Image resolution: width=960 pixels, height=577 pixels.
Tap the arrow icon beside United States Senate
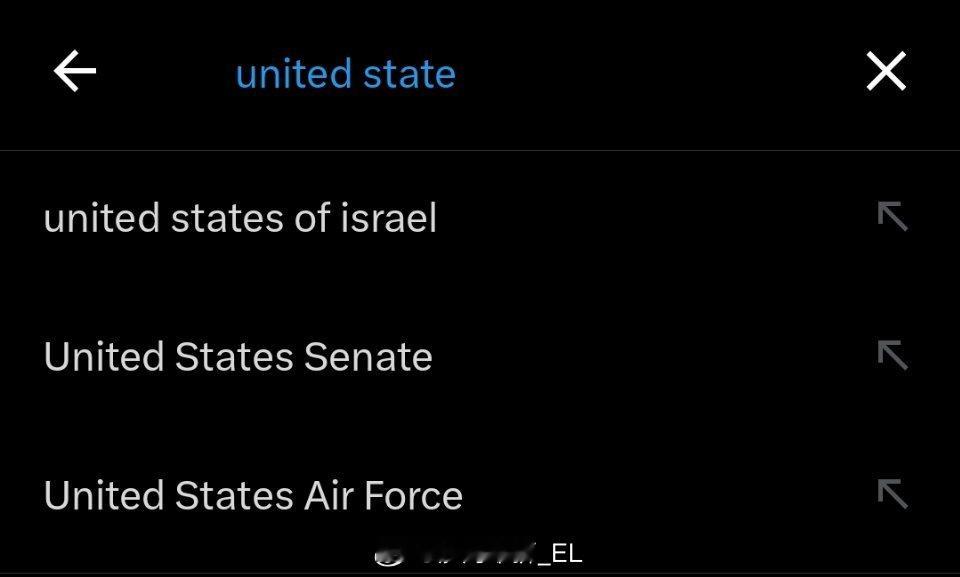click(892, 355)
